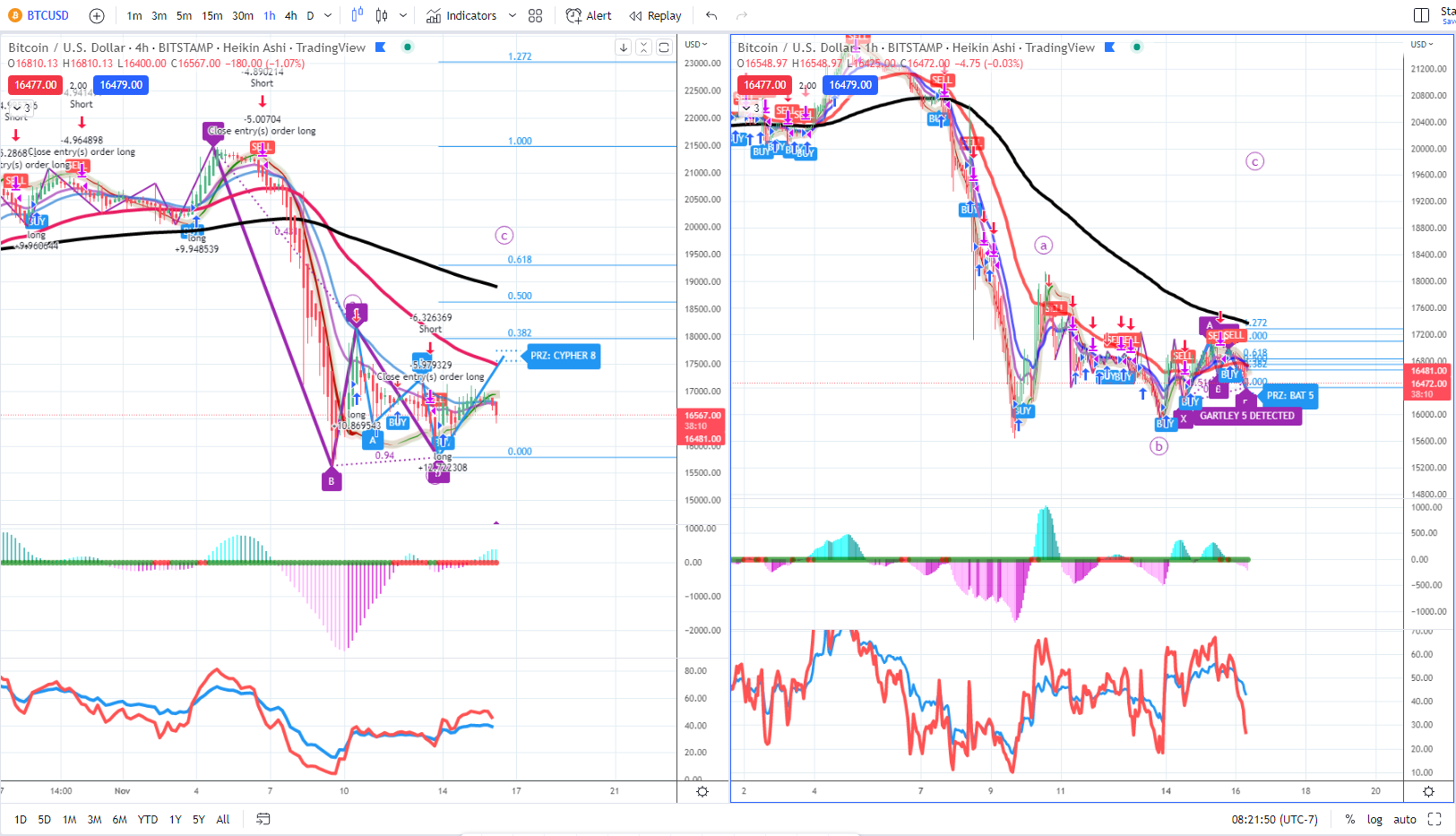This screenshot has width=1456, height=836.
Task: Select the 3m timeframe
Action: [159, 15]
